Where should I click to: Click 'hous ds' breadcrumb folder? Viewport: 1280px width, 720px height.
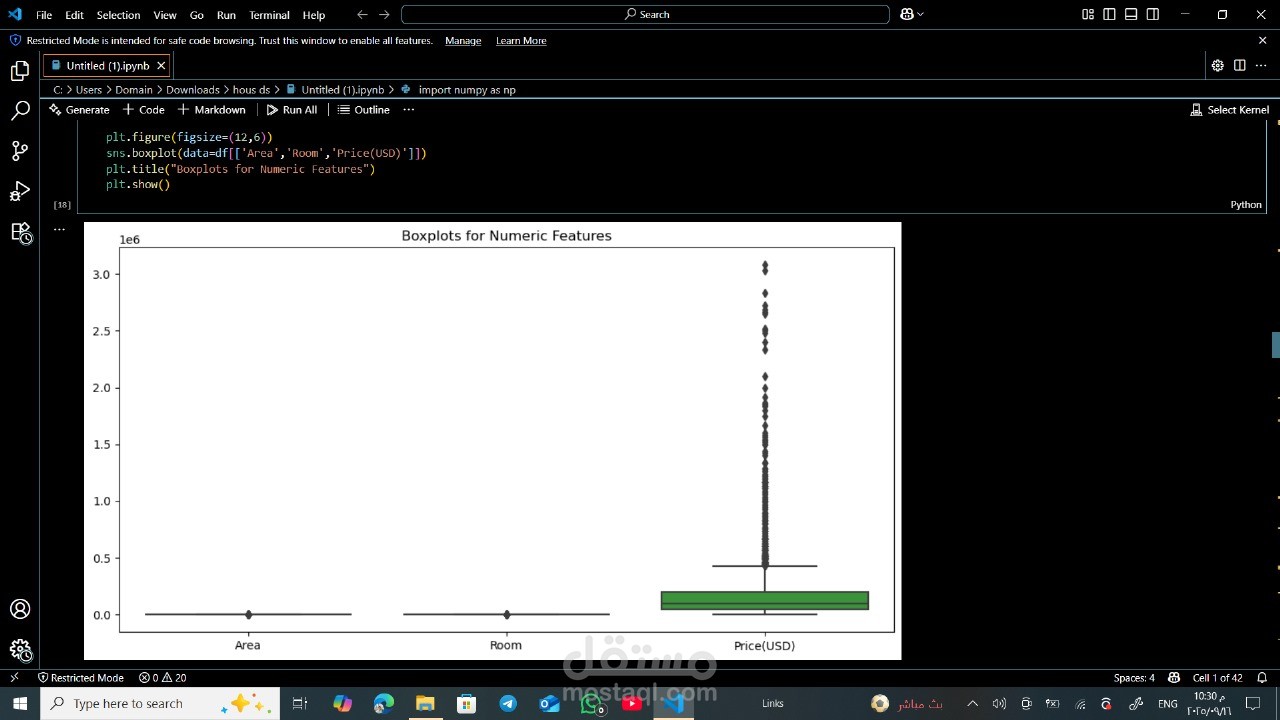[x=251, y=90]
